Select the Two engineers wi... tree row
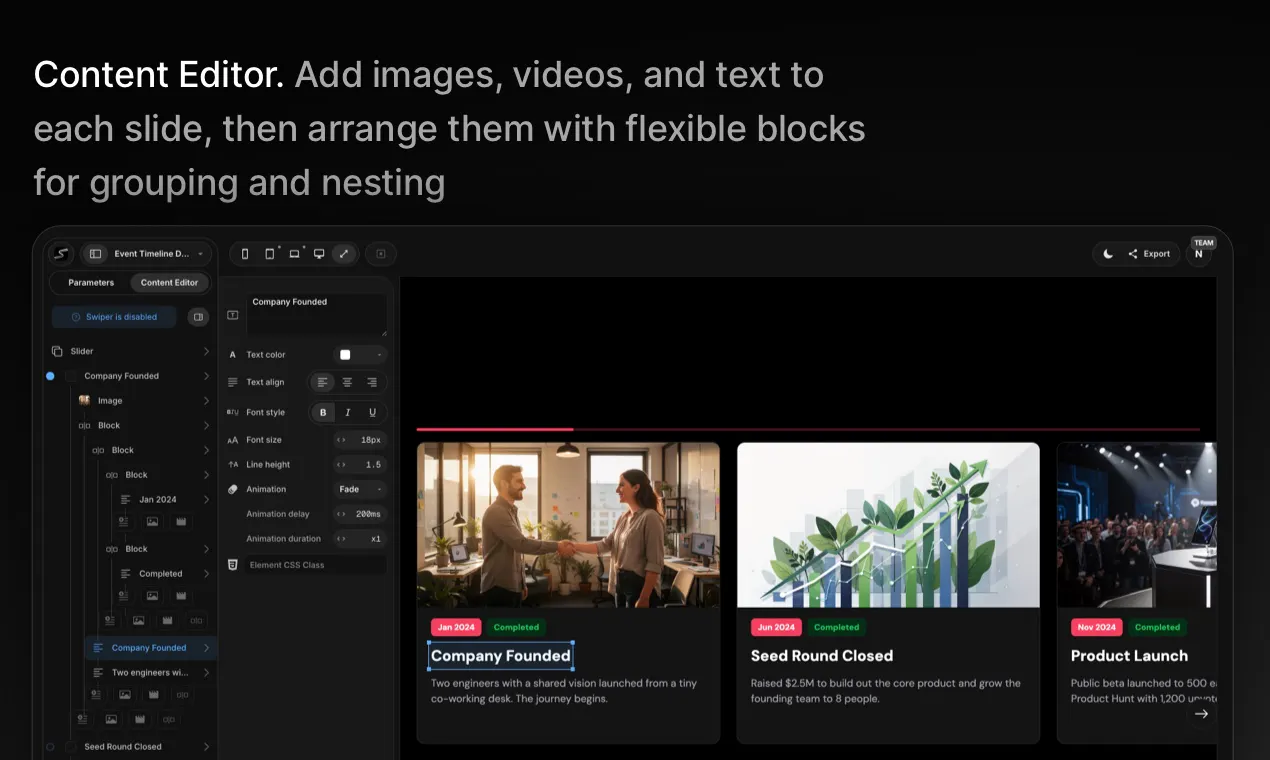Viewport: 1270px width, 760px height. click(x=151, y=672)
